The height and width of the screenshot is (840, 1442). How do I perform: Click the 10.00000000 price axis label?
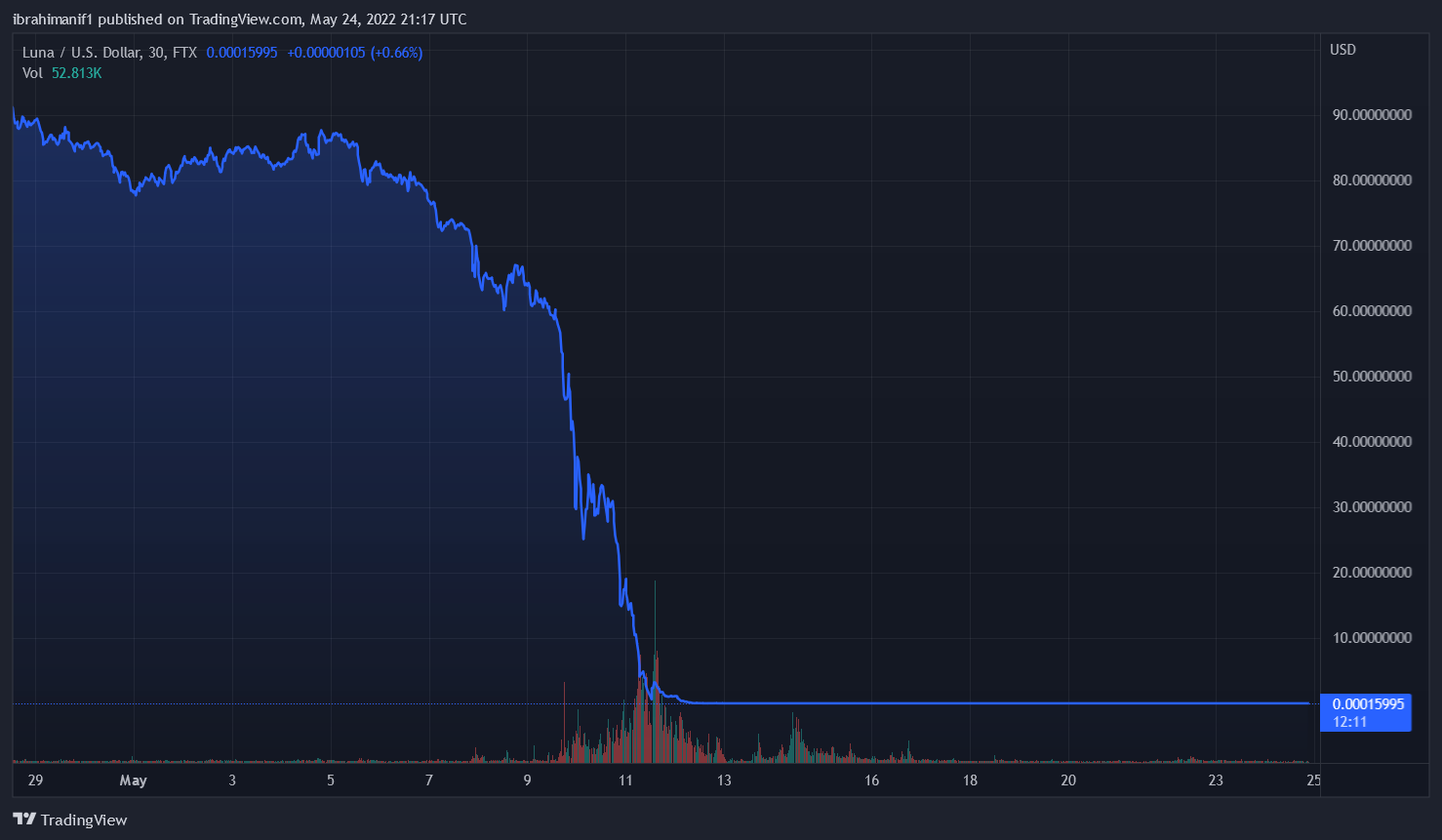[x=1372, y=638]
